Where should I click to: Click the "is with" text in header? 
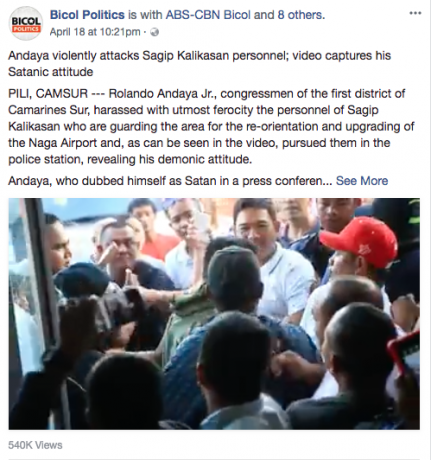145,15
